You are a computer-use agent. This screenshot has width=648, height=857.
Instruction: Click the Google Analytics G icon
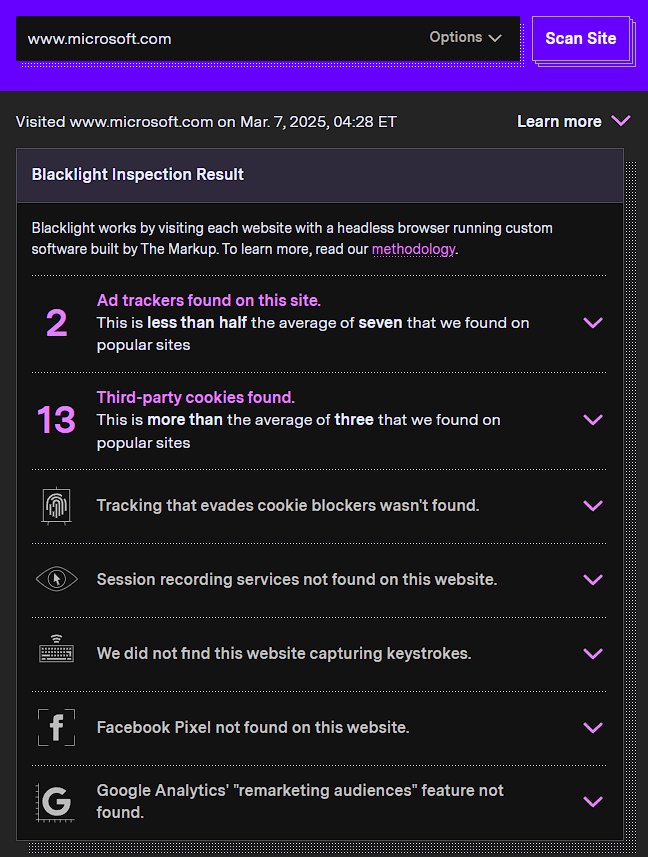coord(56,801)
